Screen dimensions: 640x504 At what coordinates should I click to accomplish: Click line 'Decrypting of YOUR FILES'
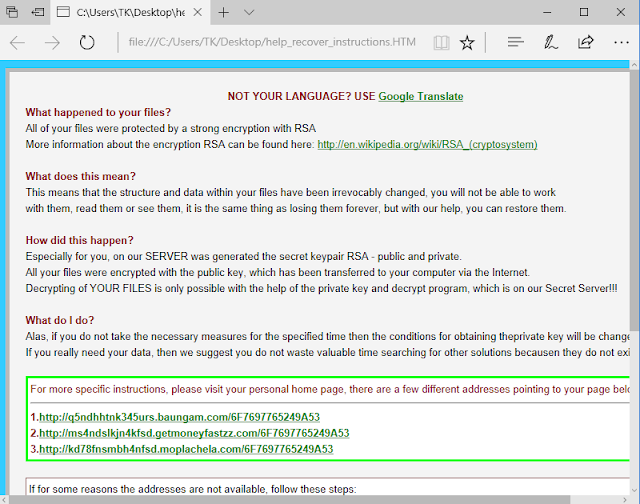(x=321, y=289)
